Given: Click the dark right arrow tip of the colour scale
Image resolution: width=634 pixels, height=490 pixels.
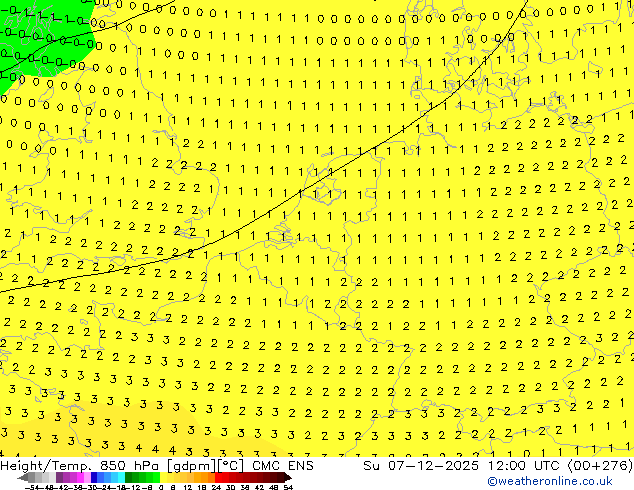Looking at the screenshot, I should click(289, 477).
